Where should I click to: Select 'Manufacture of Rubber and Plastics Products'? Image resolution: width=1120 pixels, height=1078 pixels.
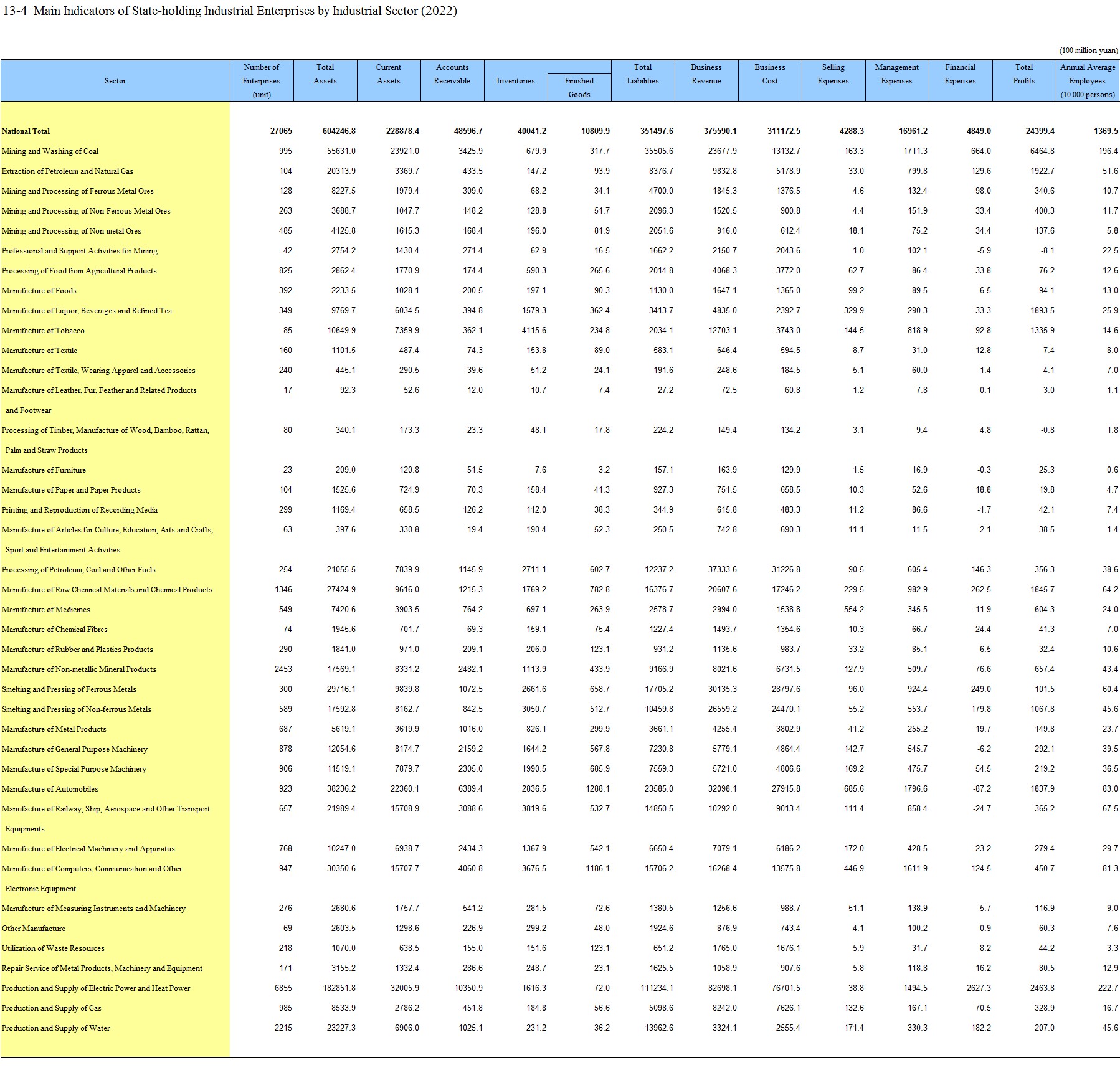[77, 650]
